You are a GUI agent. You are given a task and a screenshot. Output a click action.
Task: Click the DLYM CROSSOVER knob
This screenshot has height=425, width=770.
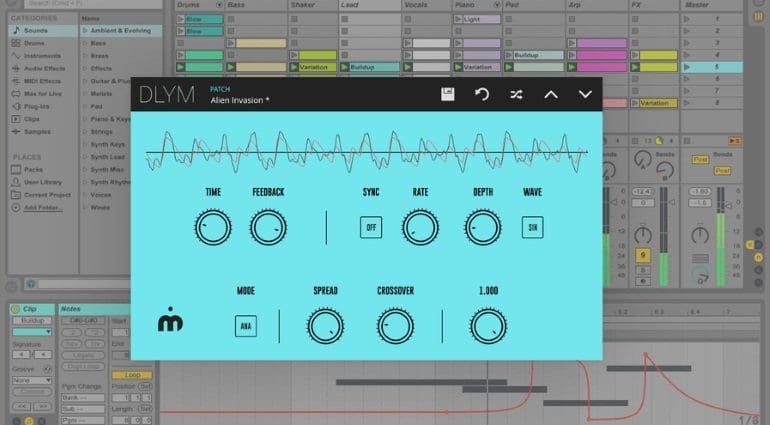395,326
